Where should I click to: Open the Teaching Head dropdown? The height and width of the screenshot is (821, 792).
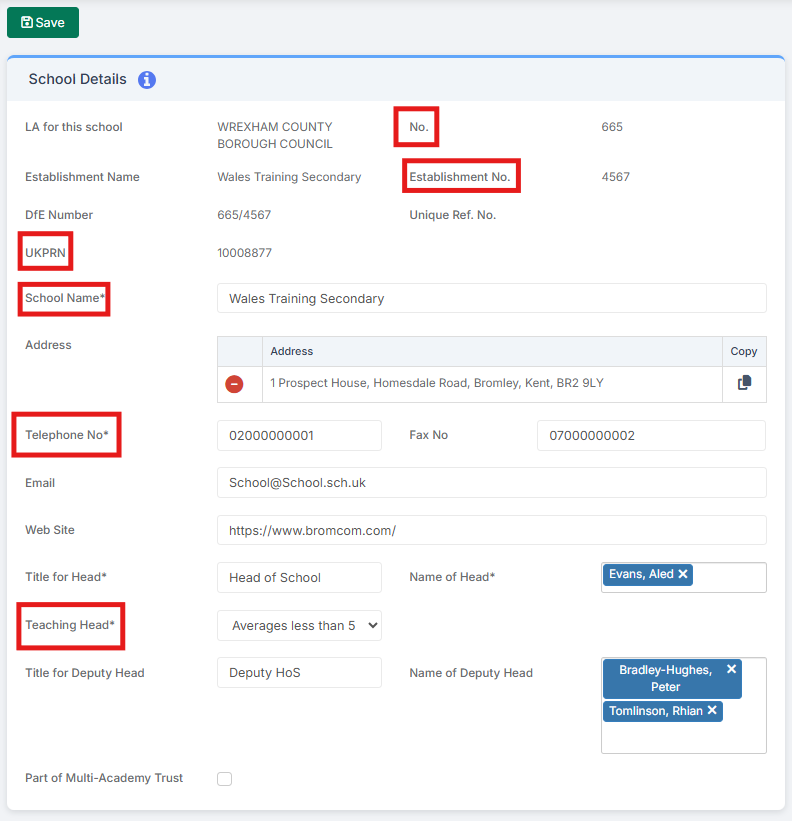(x=299, y=625)
